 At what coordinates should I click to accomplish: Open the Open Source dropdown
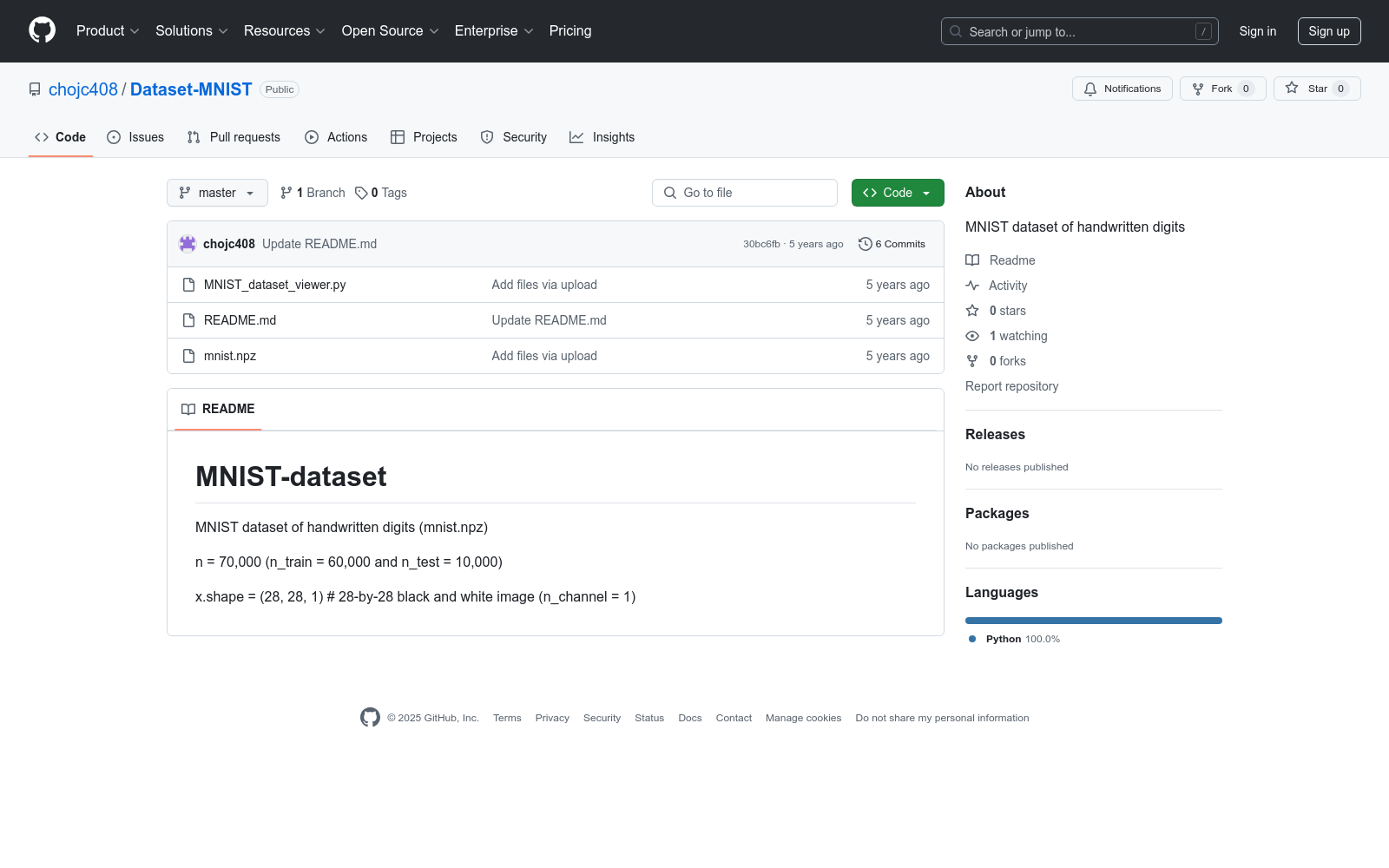[391, 30]
